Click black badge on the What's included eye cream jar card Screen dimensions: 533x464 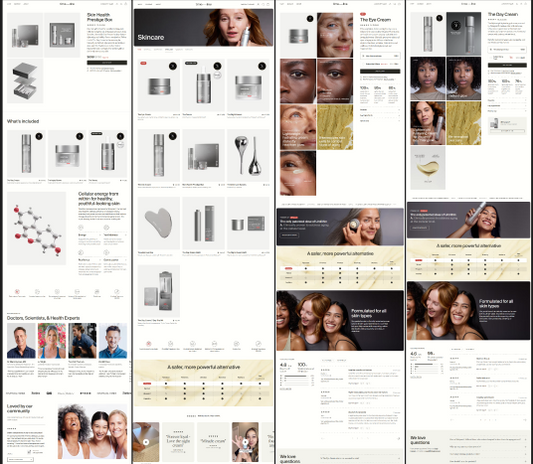tap(80, 136)
